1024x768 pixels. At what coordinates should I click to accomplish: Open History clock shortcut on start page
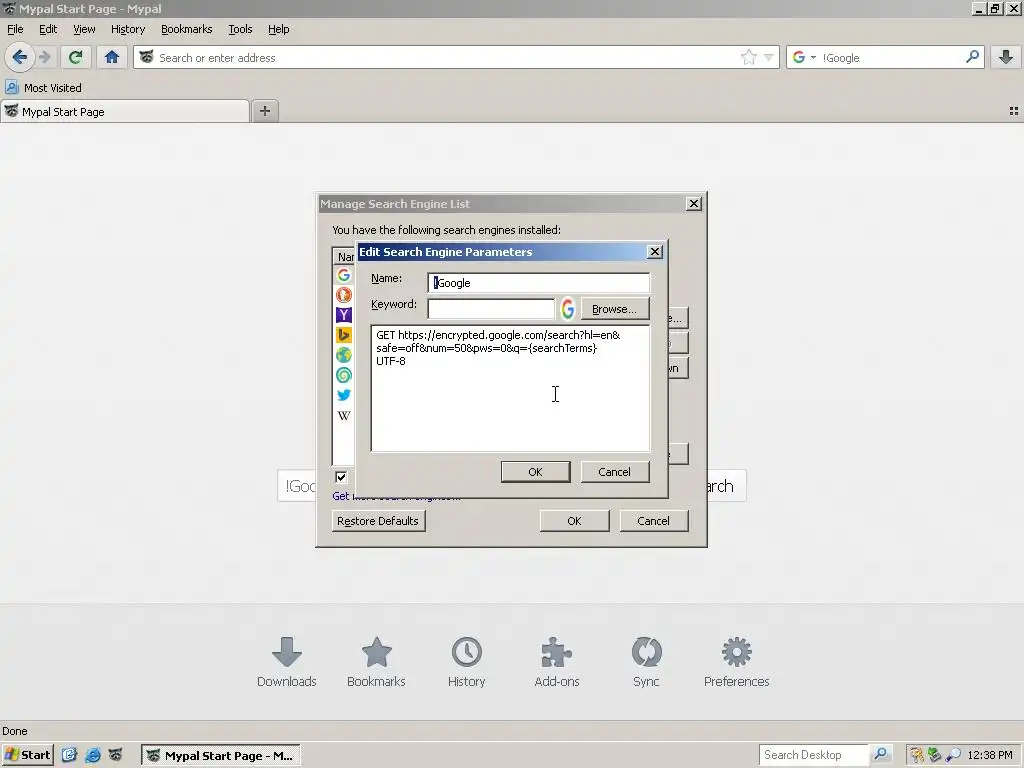coord(466,662)
